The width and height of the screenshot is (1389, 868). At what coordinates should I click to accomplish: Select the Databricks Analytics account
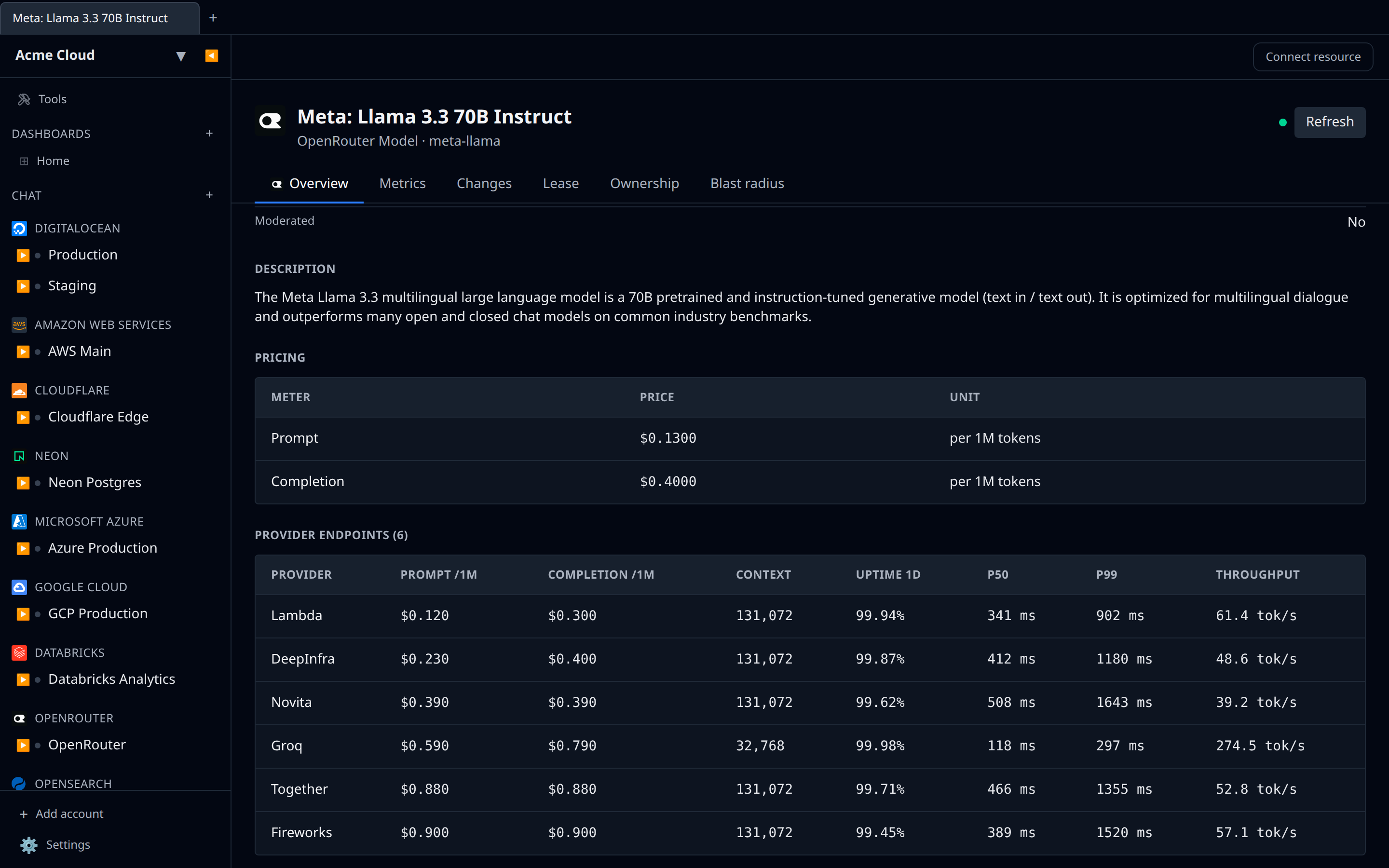click(111, 679)
